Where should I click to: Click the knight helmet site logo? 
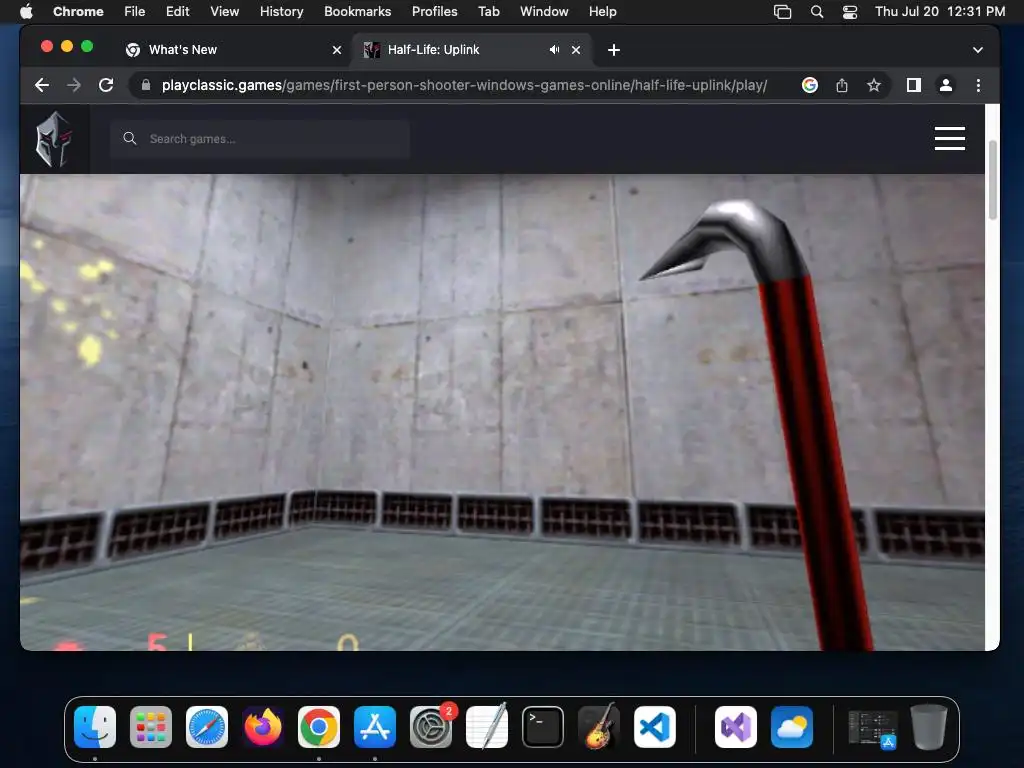point(54,139)
